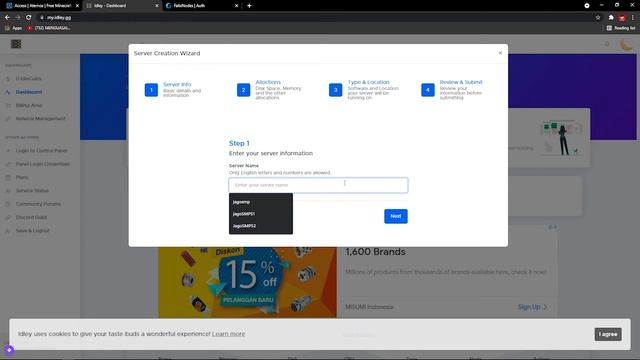This screenshot has width=640, height=360.
Task: Switch to the Aternos Free Minecraft tab
Action: point(42,6)
